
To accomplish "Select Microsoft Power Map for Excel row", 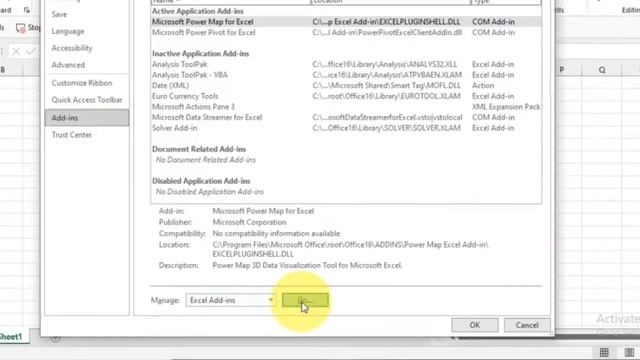I will (x=346, y=22).
